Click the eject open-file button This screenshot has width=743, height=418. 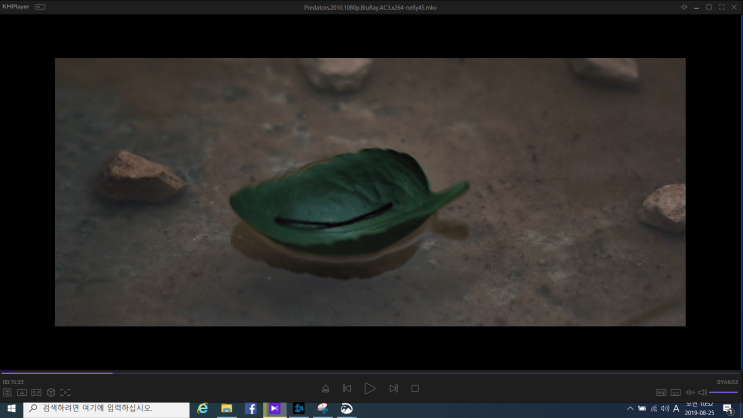(x=326, y=389)
